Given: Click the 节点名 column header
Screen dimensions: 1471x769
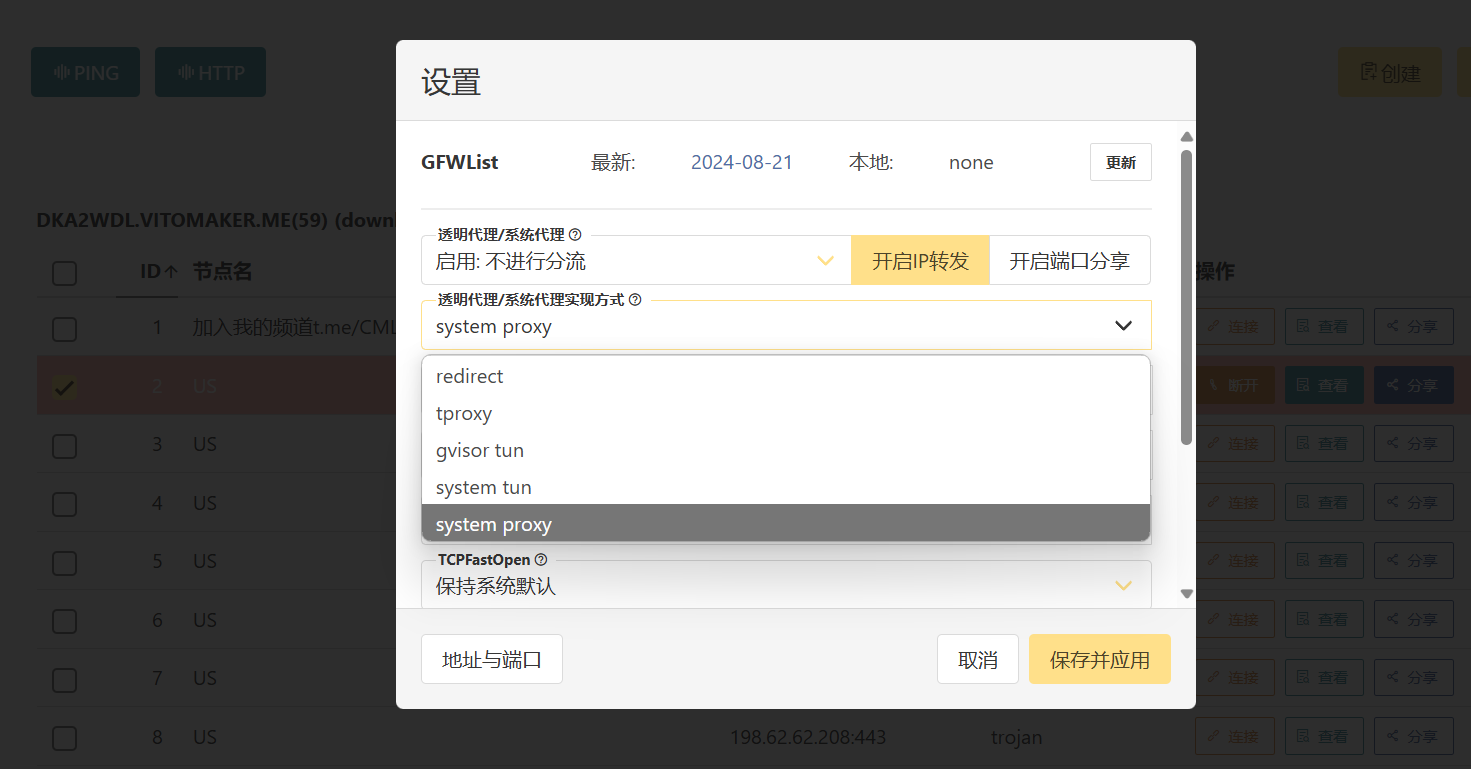Looking at the screenshot, I should pos(222,271).
